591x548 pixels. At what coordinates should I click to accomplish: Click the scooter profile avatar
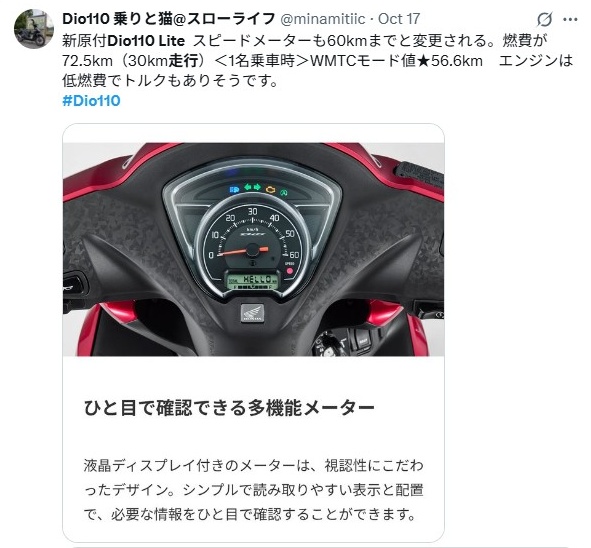(x=34, y=29)
